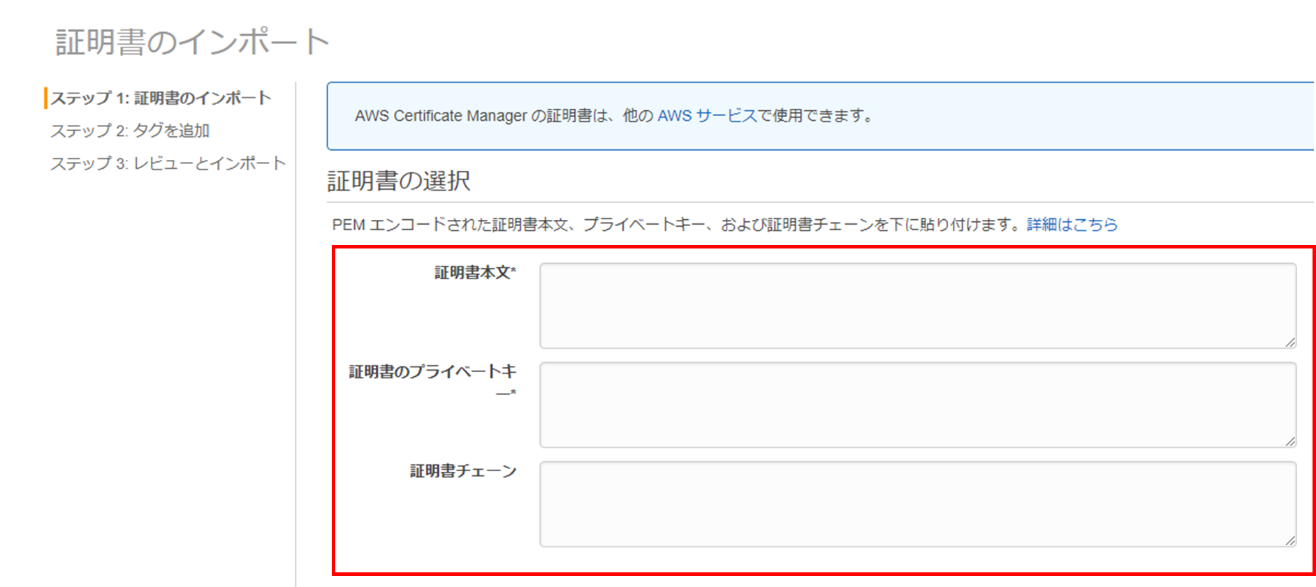
Task: Click into 証明書のプライベートキー text area
Action: click(x=918, y=405)
